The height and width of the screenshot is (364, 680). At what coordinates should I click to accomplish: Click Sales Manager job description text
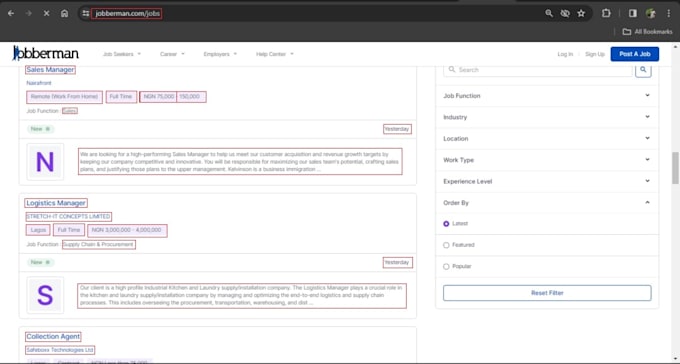coord(240,162)
